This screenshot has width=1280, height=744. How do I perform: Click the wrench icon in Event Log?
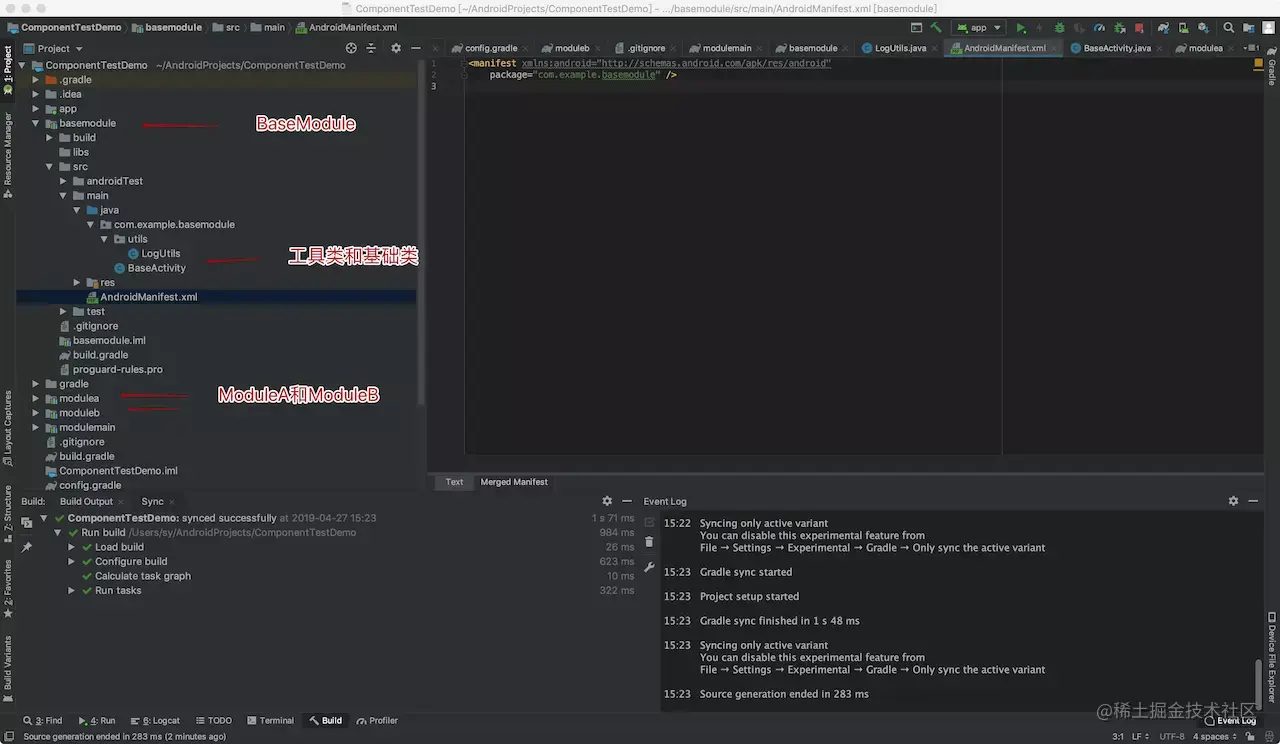[x=649, y=567]
